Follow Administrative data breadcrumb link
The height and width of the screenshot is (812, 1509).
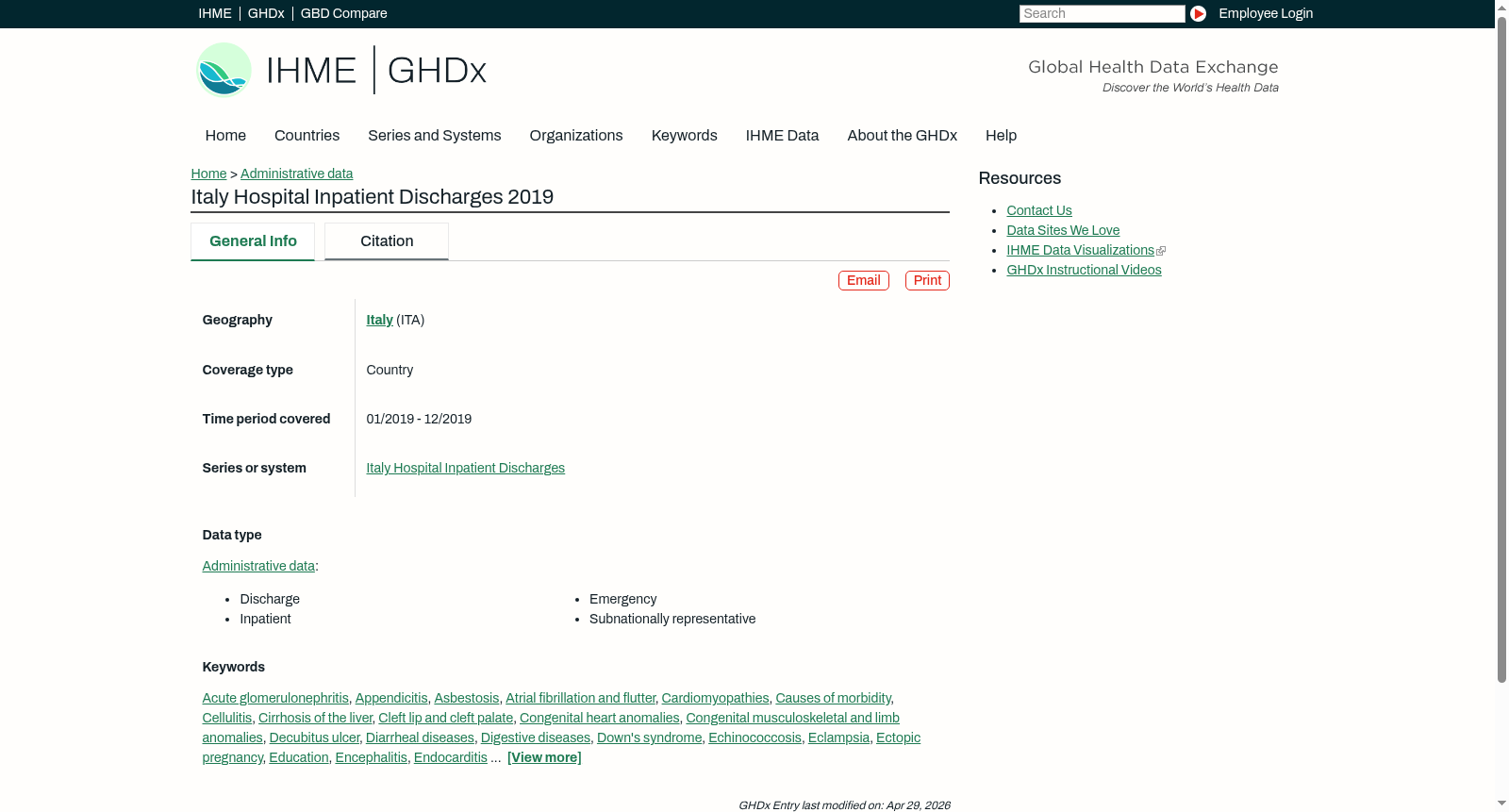[x=296, y=174]
